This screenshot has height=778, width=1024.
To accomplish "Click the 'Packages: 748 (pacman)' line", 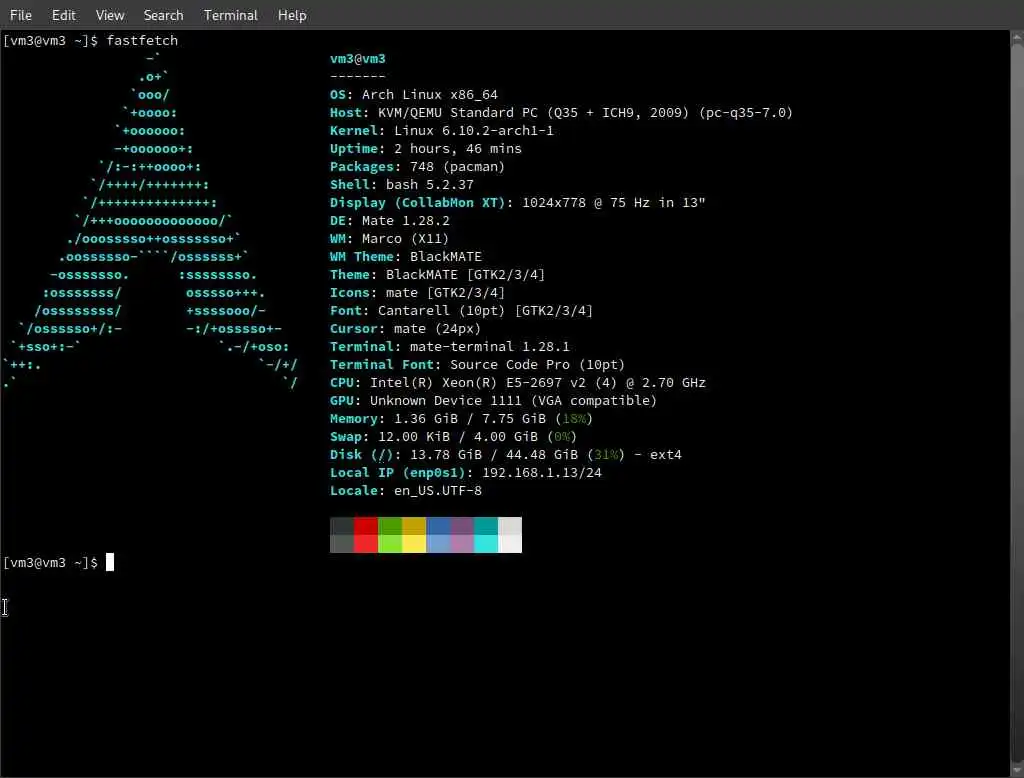I will point(417,167).
